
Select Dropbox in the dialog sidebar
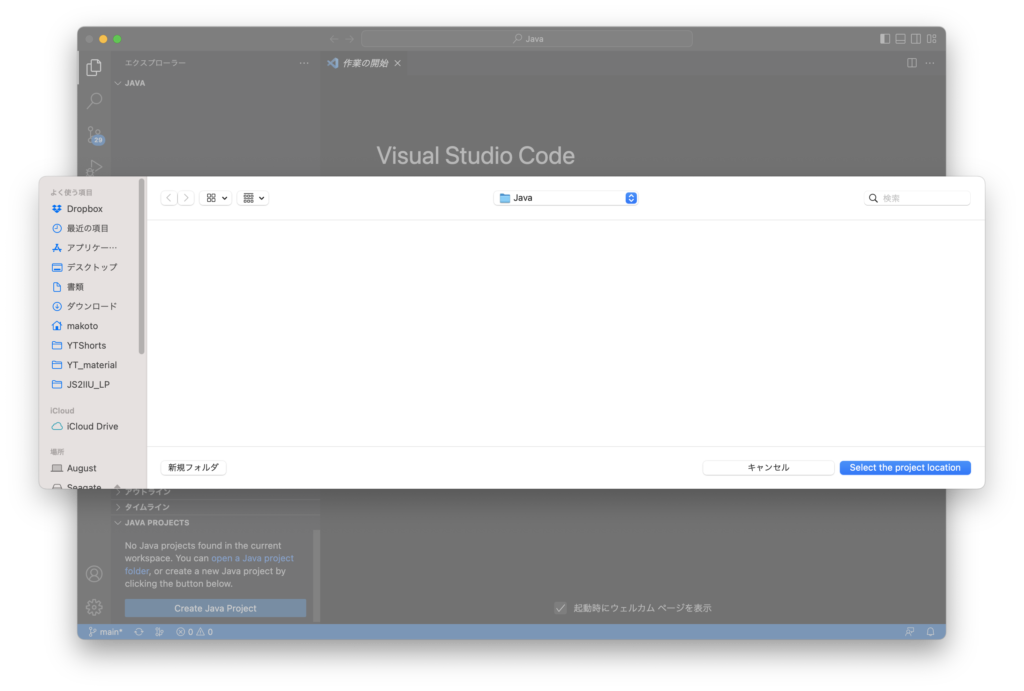(x=84, y=209)
